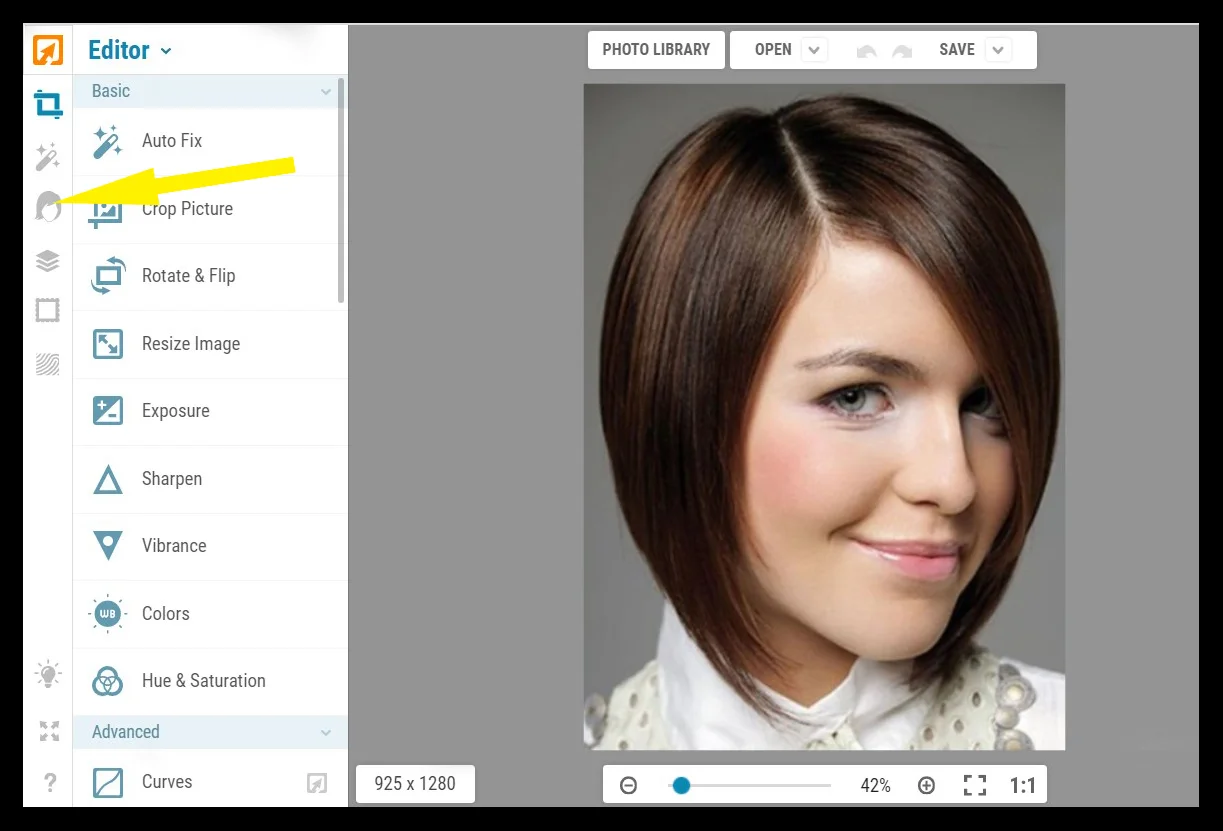1223x831 pixels.
Task: Click the Curves label
Action: (x=167, y=782)
